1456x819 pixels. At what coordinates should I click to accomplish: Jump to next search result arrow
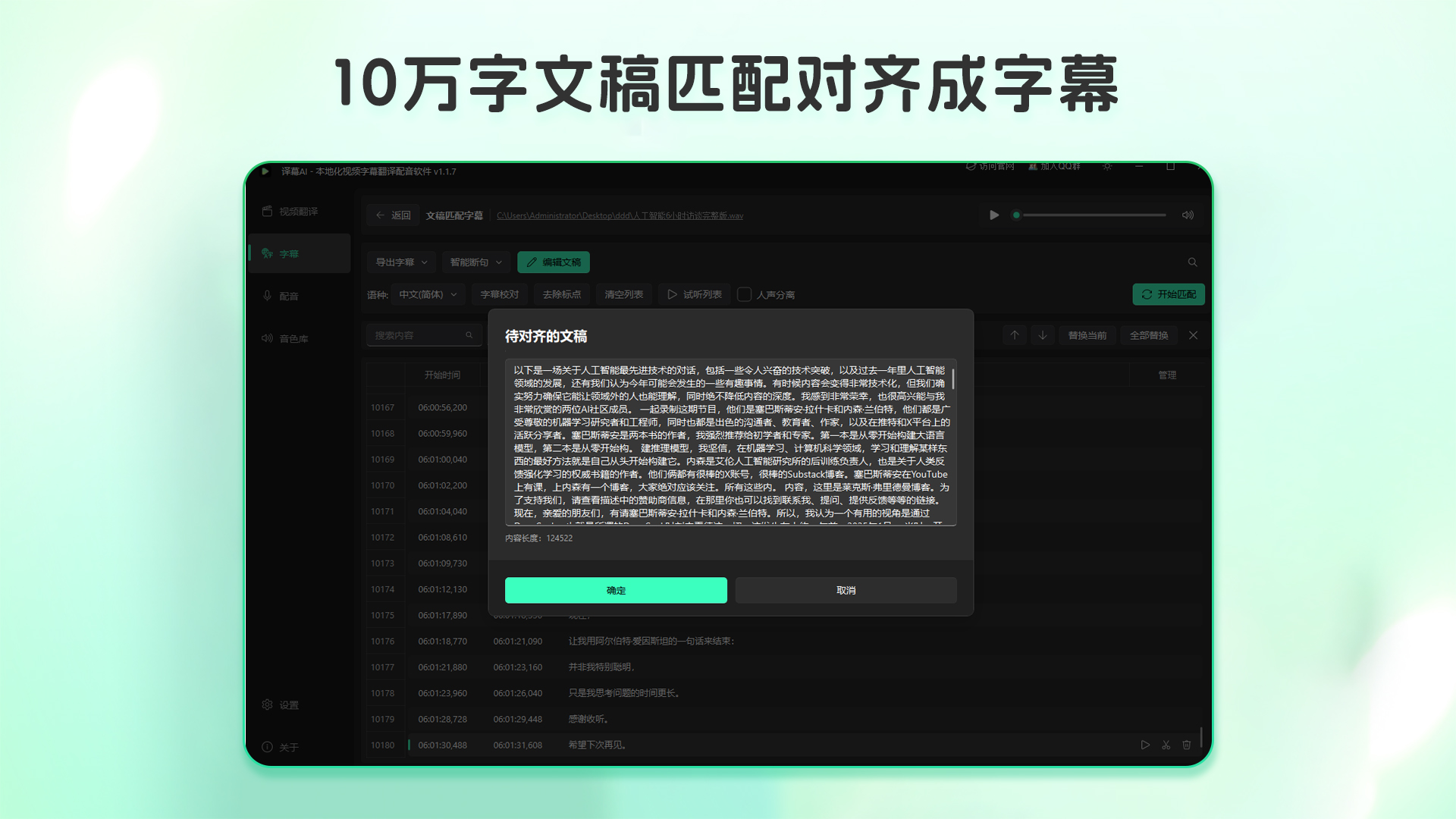pyautogui.click(x=1043, y=335)
